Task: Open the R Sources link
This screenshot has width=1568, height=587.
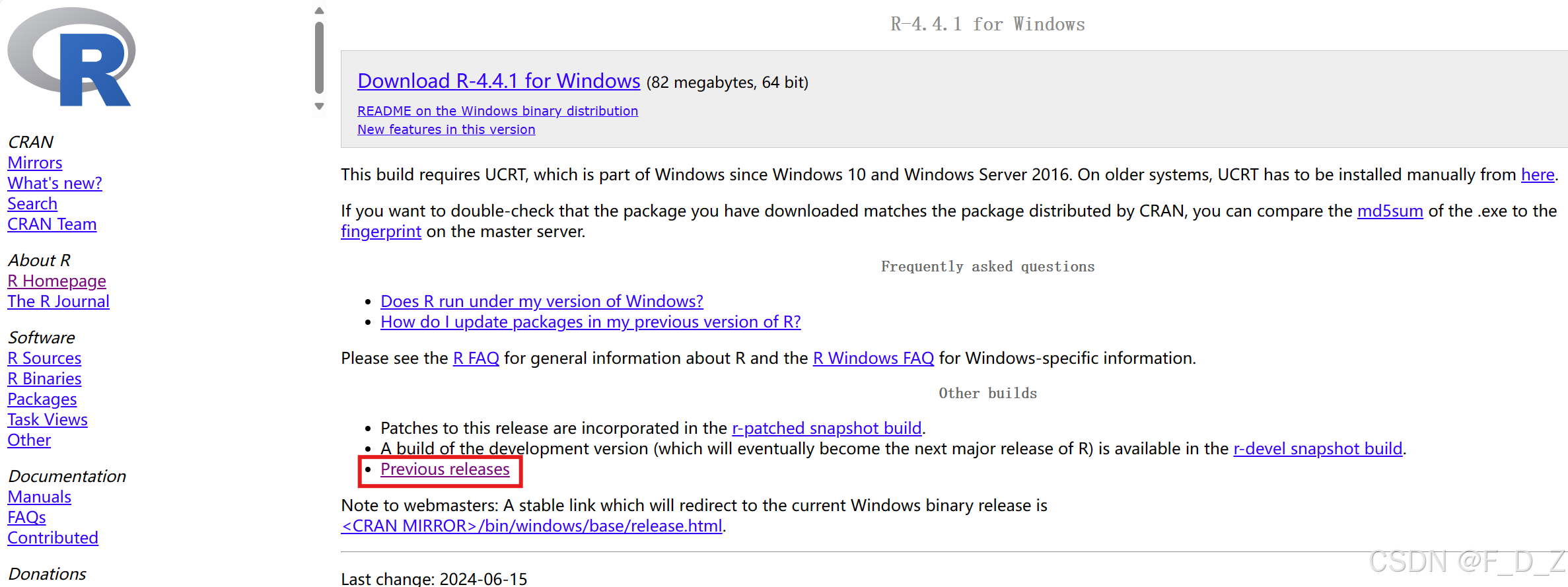Action: [x=44, y=358]
